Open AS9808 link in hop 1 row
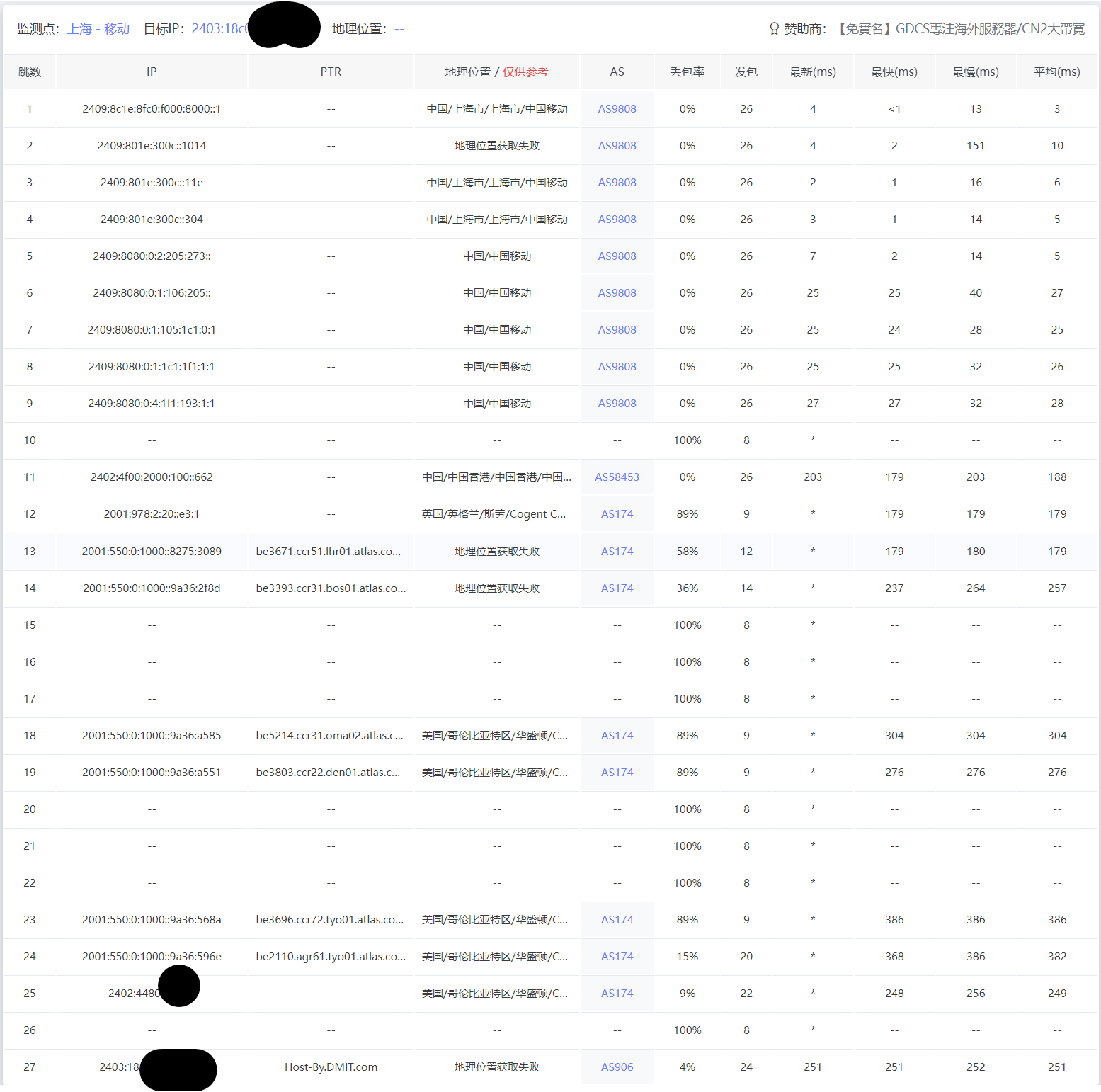This screenshot has width=1101, height=1092. [617, 109]
